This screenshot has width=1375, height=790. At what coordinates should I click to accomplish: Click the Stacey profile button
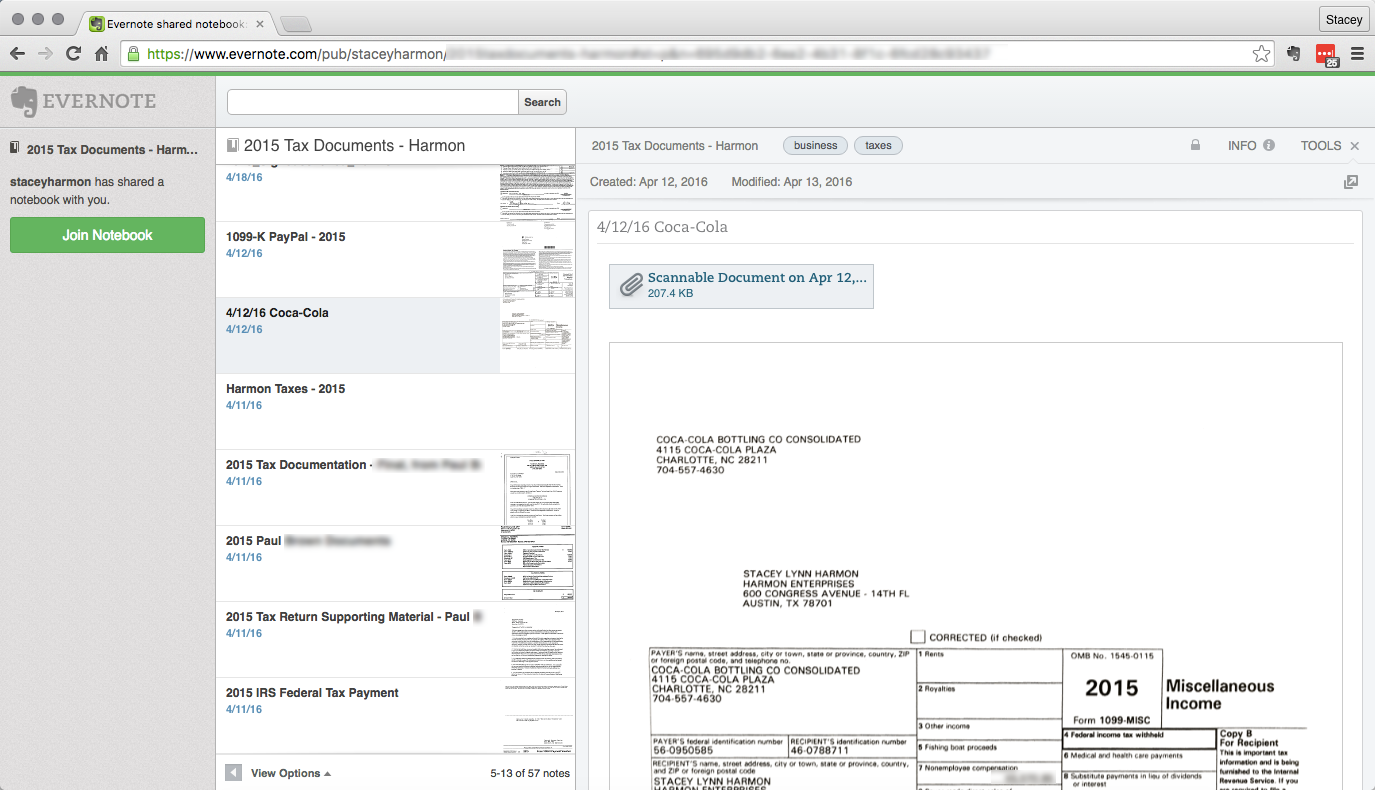tap(1344, 19)
